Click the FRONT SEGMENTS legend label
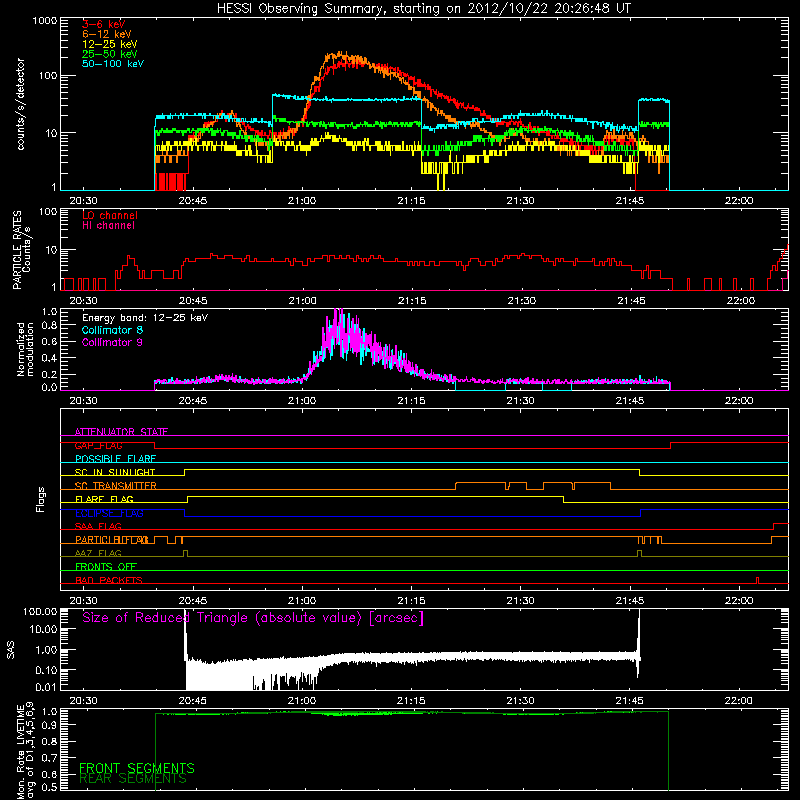The height and width of the screenshot is (800, 800). pos(137,768)
